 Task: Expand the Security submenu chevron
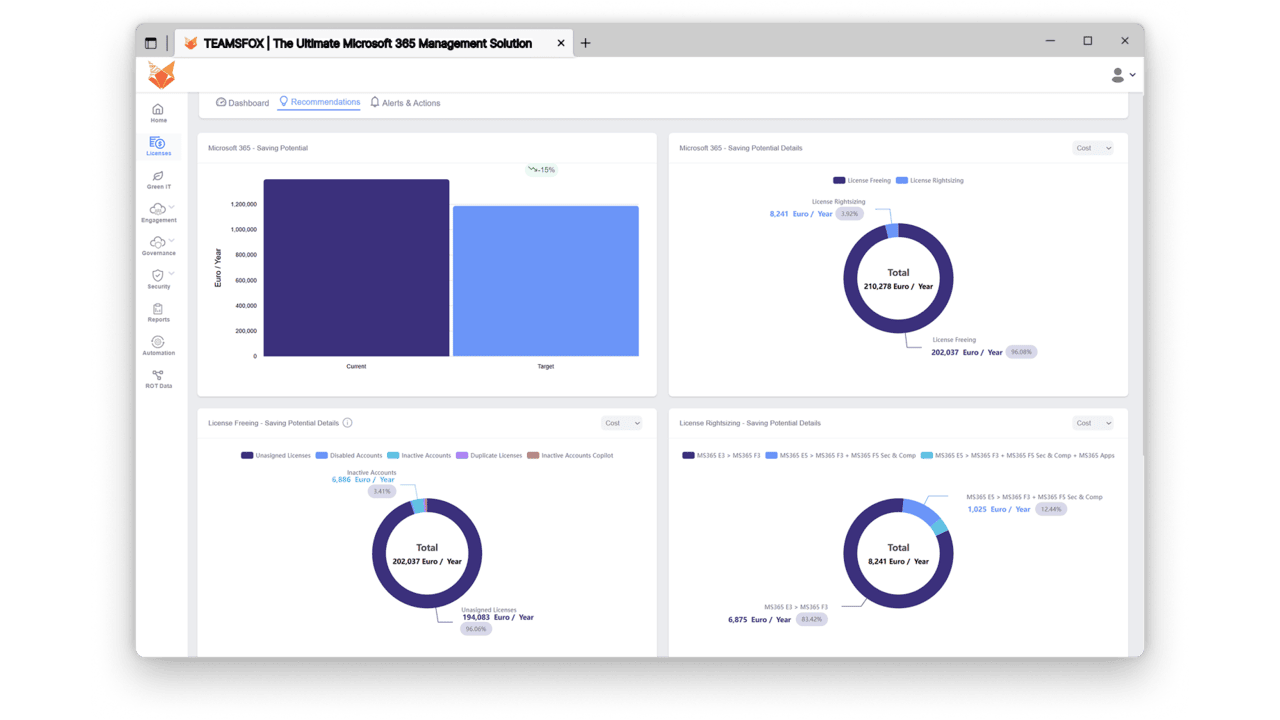172,274
